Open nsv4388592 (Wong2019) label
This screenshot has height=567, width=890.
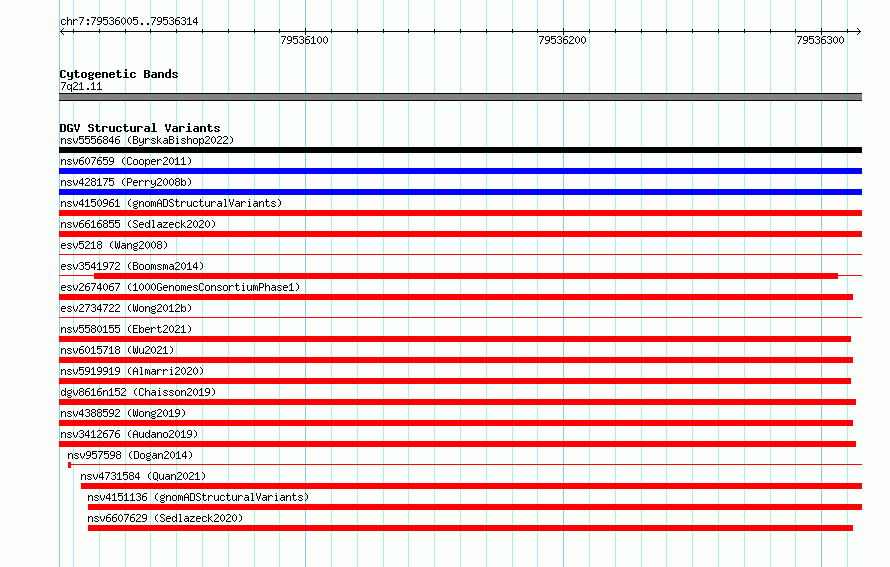[x=123, y=413]
